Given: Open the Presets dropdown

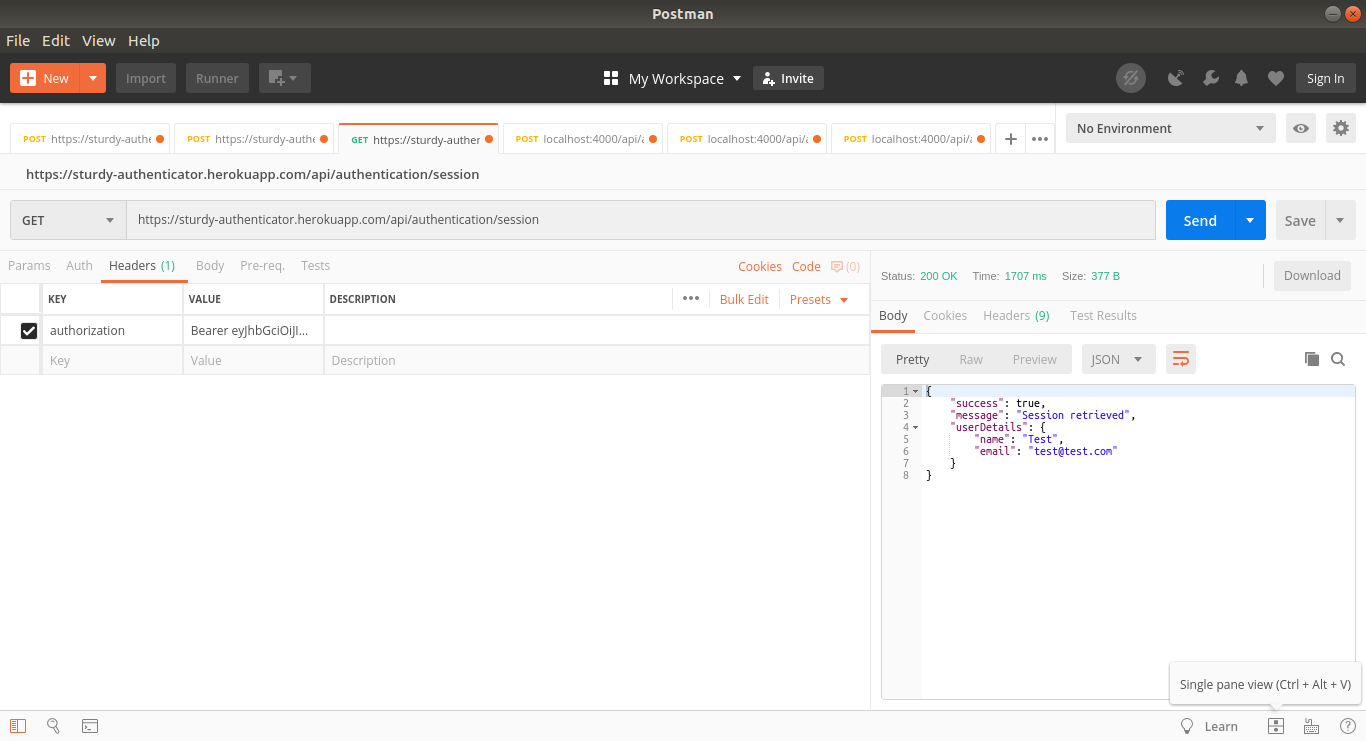Looking at the screenshot, I should click(819, 299).
